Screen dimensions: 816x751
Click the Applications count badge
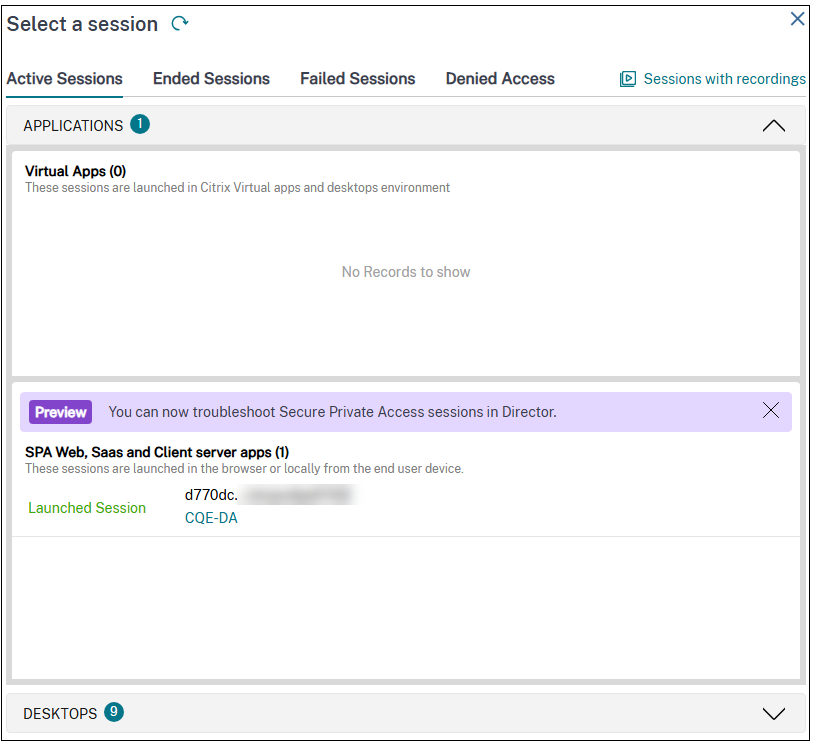point(139,124)
